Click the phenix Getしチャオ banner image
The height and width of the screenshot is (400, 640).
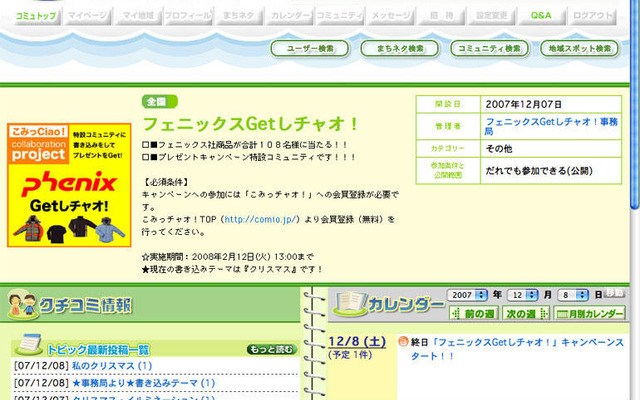[x=69, y=185]
